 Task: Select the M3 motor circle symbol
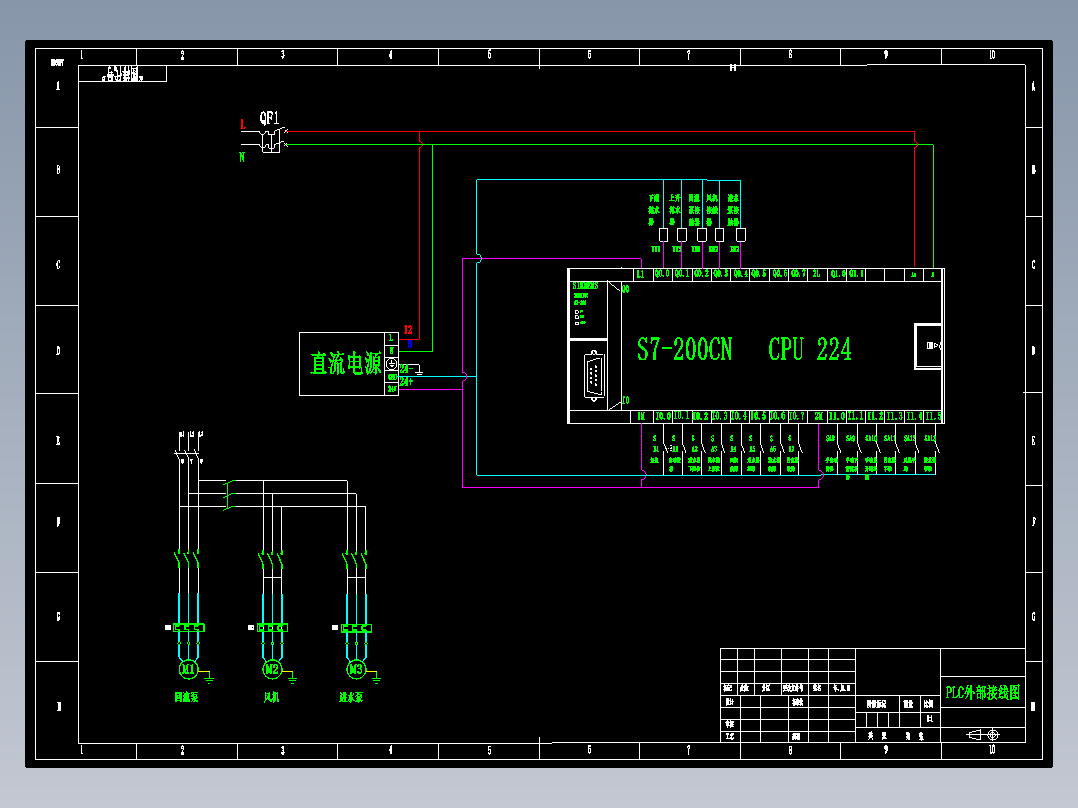click(x=355, y=669)
